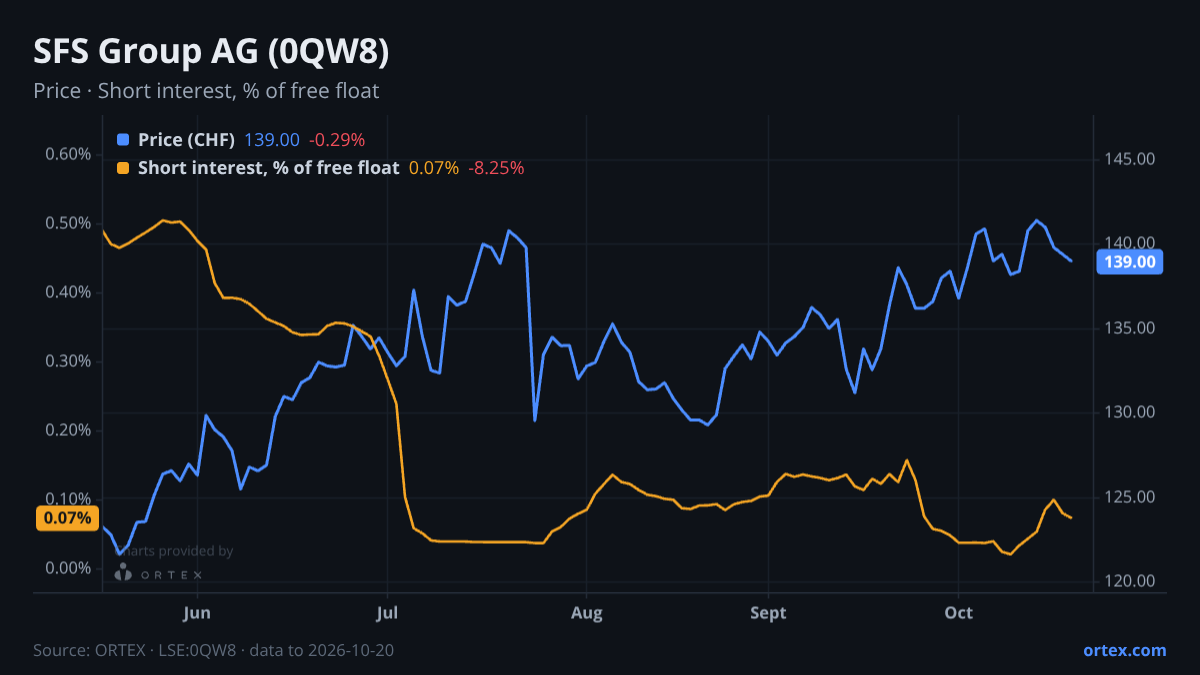Click the -8.25% short interest change value

tap(496, 168)
